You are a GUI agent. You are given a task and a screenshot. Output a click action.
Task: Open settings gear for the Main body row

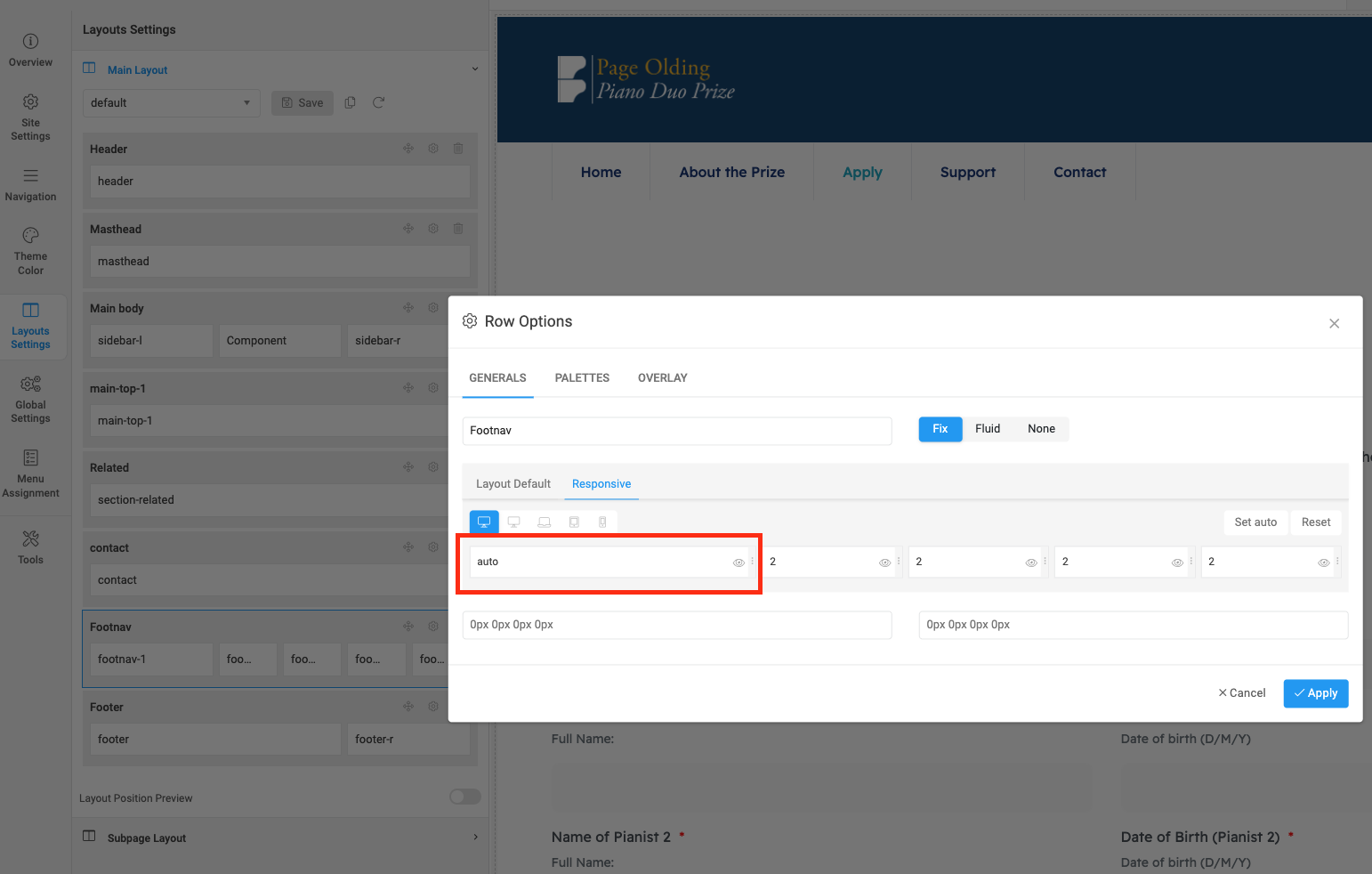pos(433,308)
